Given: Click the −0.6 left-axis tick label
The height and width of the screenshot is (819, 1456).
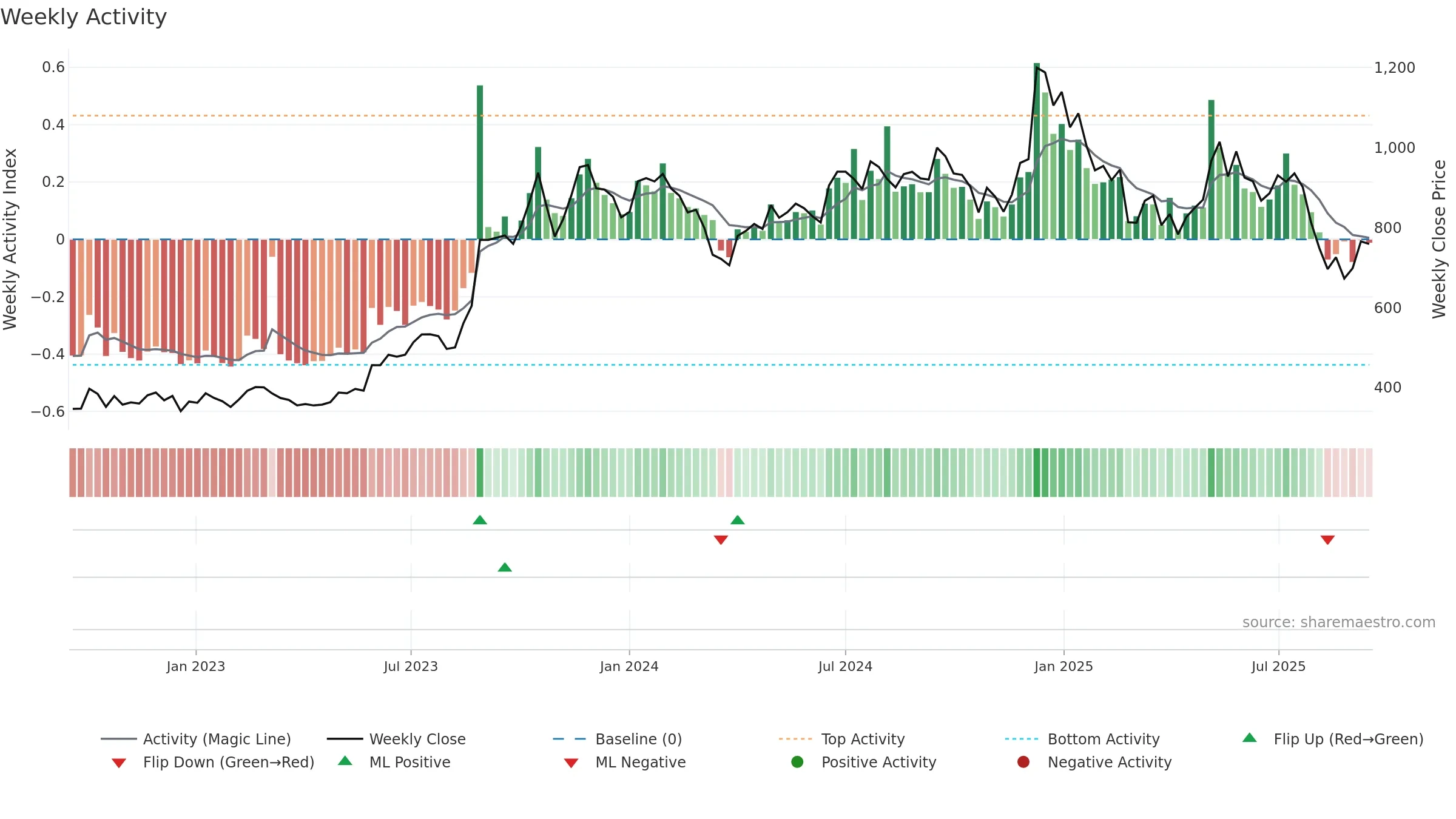Looking at the screenshot, I should [x=48, y=412].
